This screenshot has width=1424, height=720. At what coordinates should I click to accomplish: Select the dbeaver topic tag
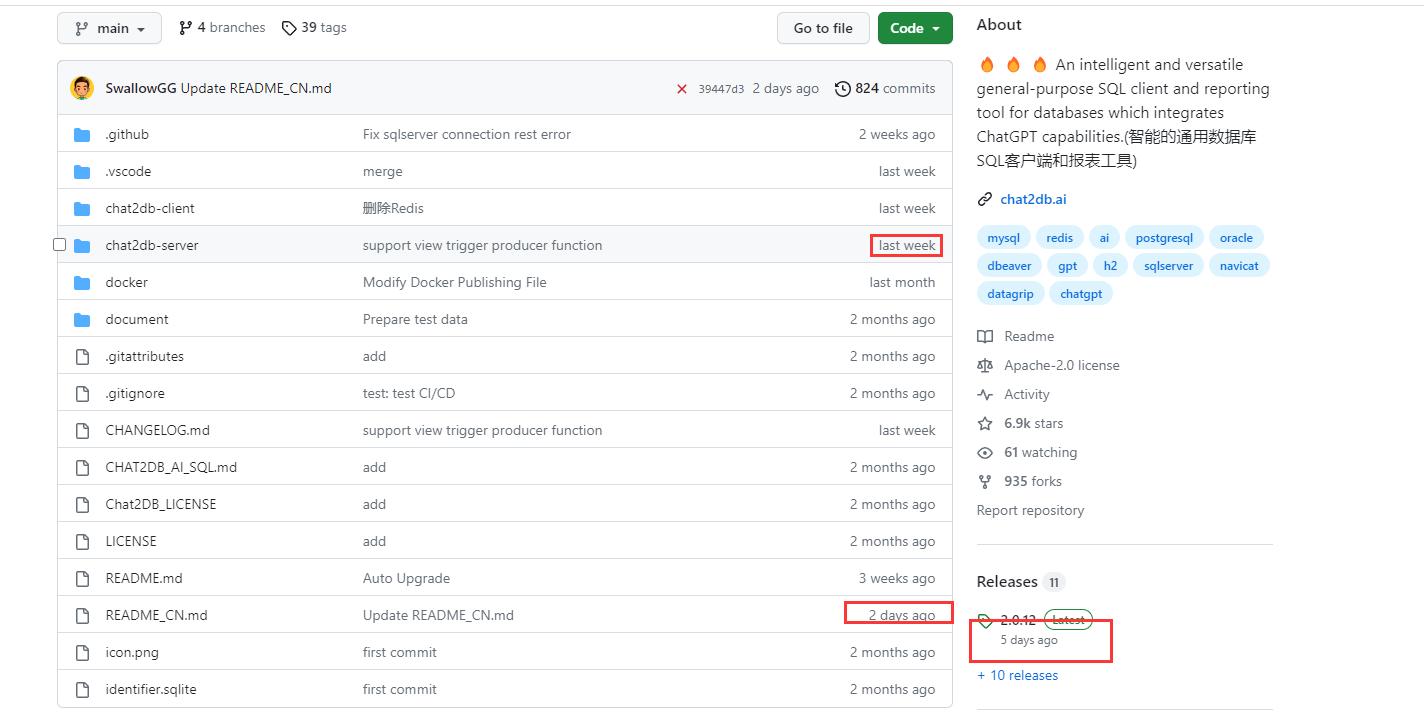(x=1009, y=266)
